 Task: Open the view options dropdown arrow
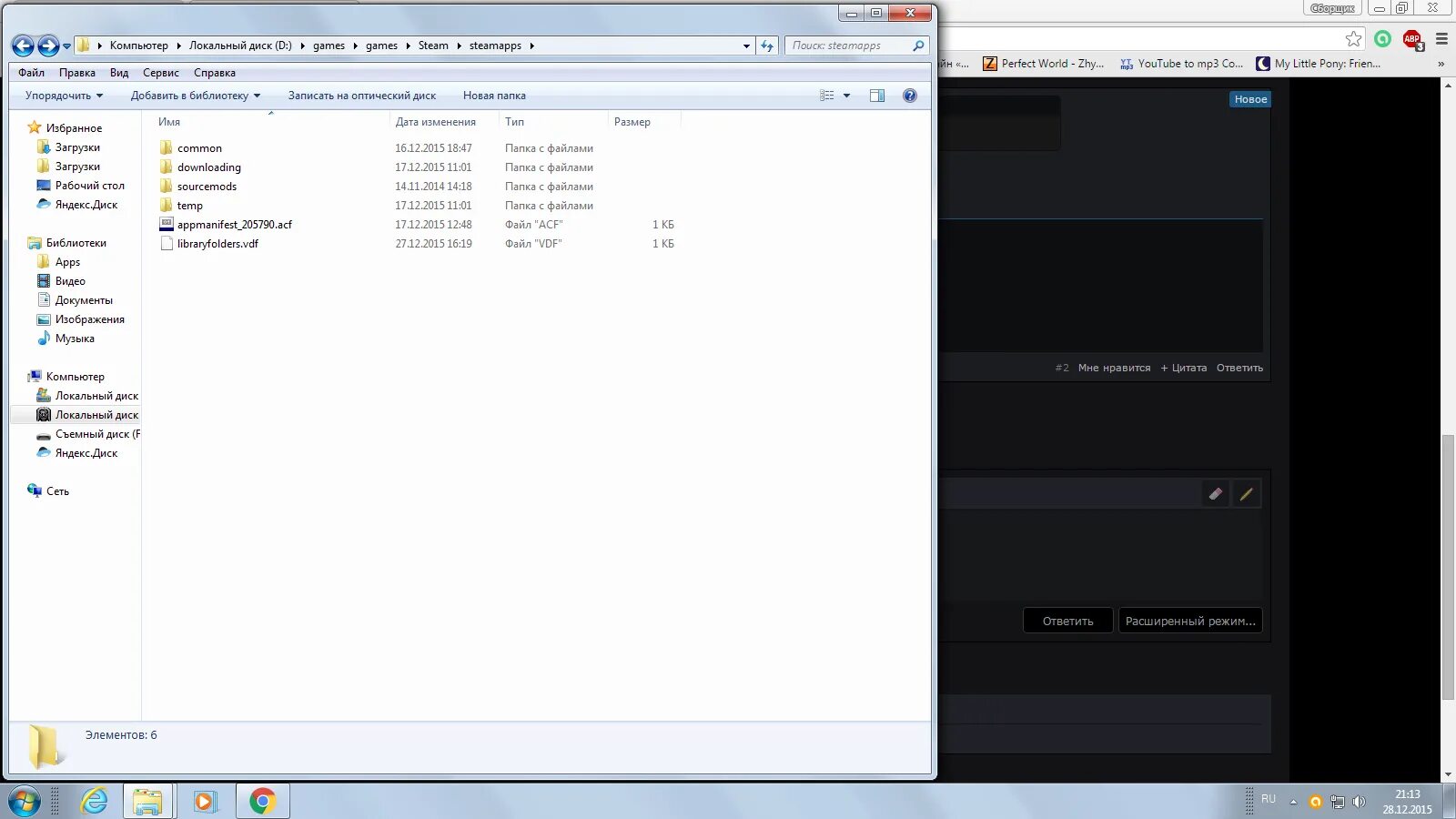[847, 96]
